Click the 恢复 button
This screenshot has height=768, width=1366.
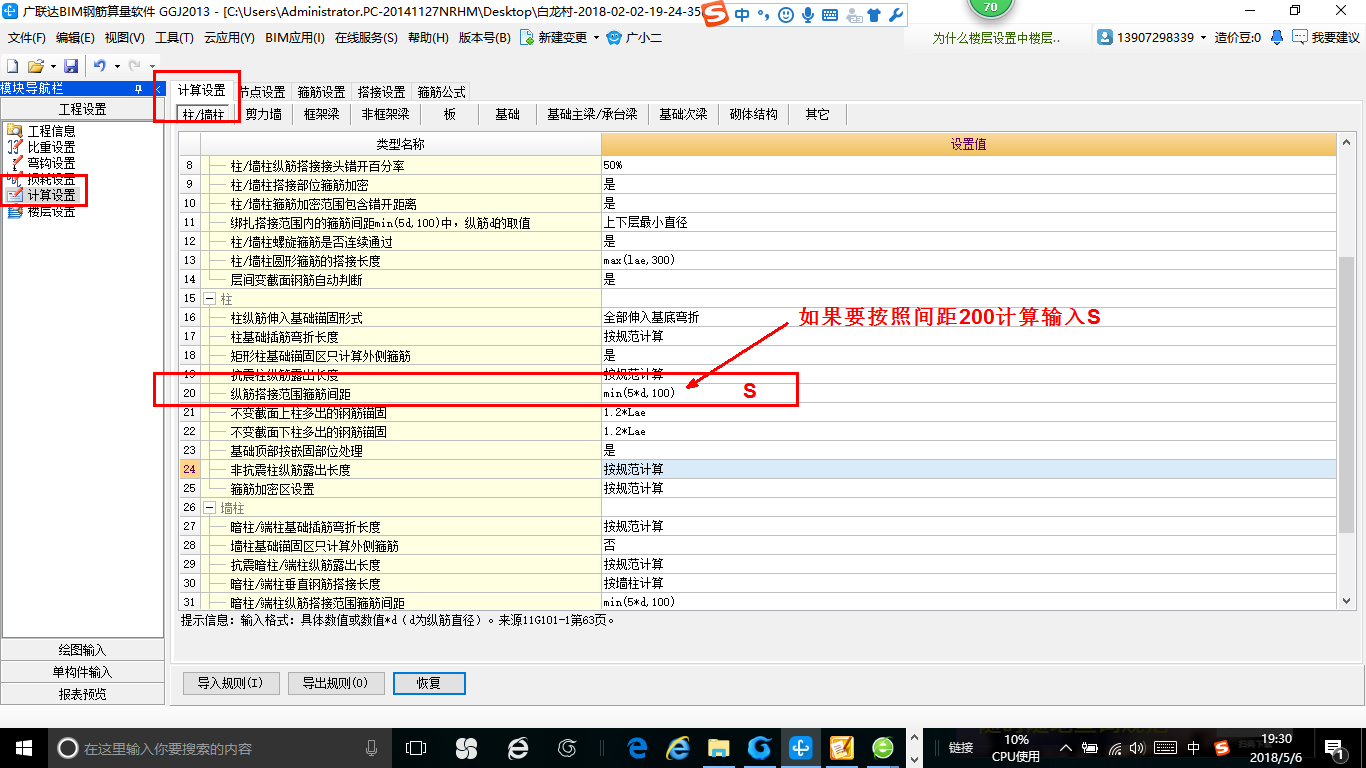pyautogui.click(x=429, y=683)
